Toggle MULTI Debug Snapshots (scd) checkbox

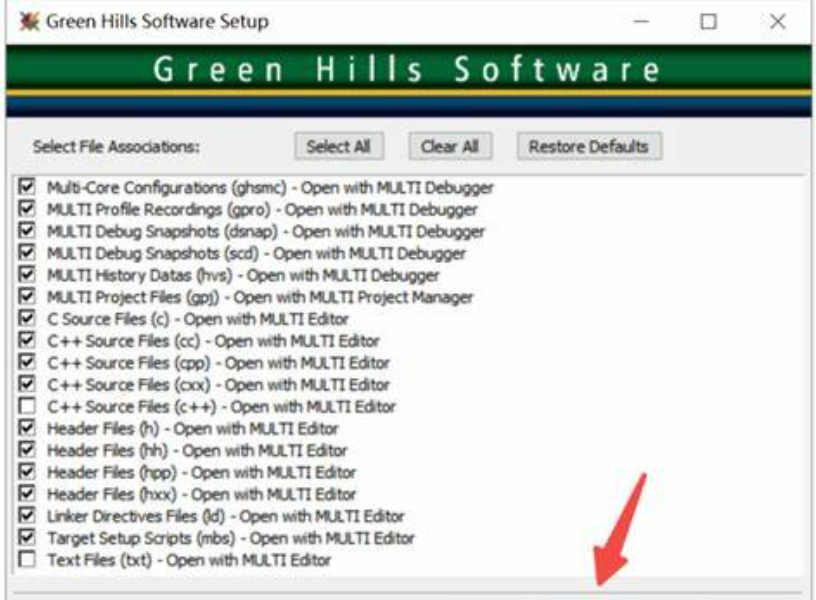27,252
